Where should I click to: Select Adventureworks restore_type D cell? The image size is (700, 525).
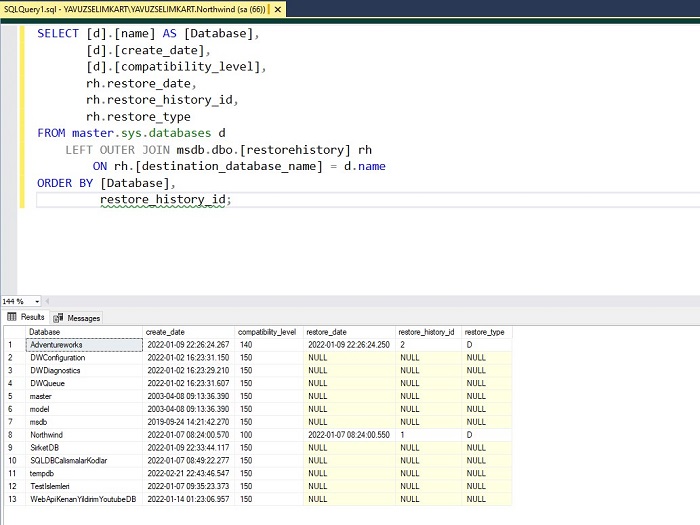tap(487, 345)
